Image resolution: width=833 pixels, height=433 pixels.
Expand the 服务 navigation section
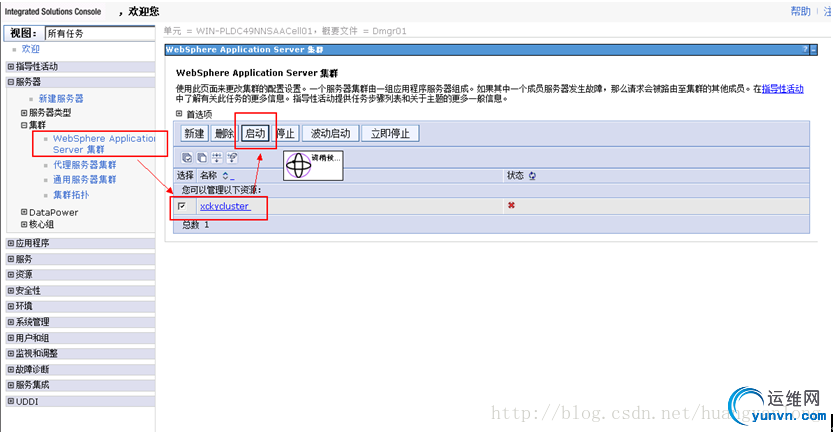pyautogui.click(x=11, y=259)
